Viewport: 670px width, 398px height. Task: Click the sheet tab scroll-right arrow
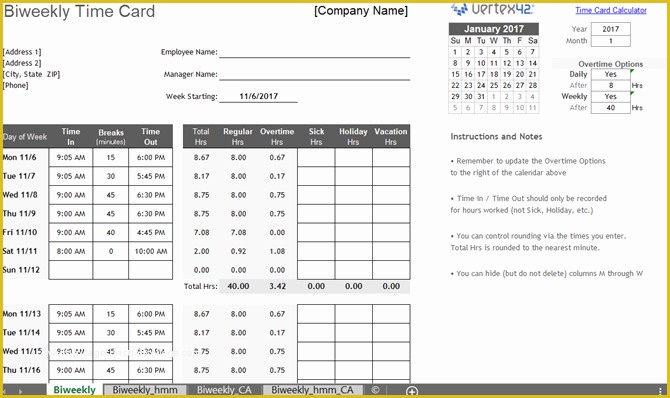[20, 391]
